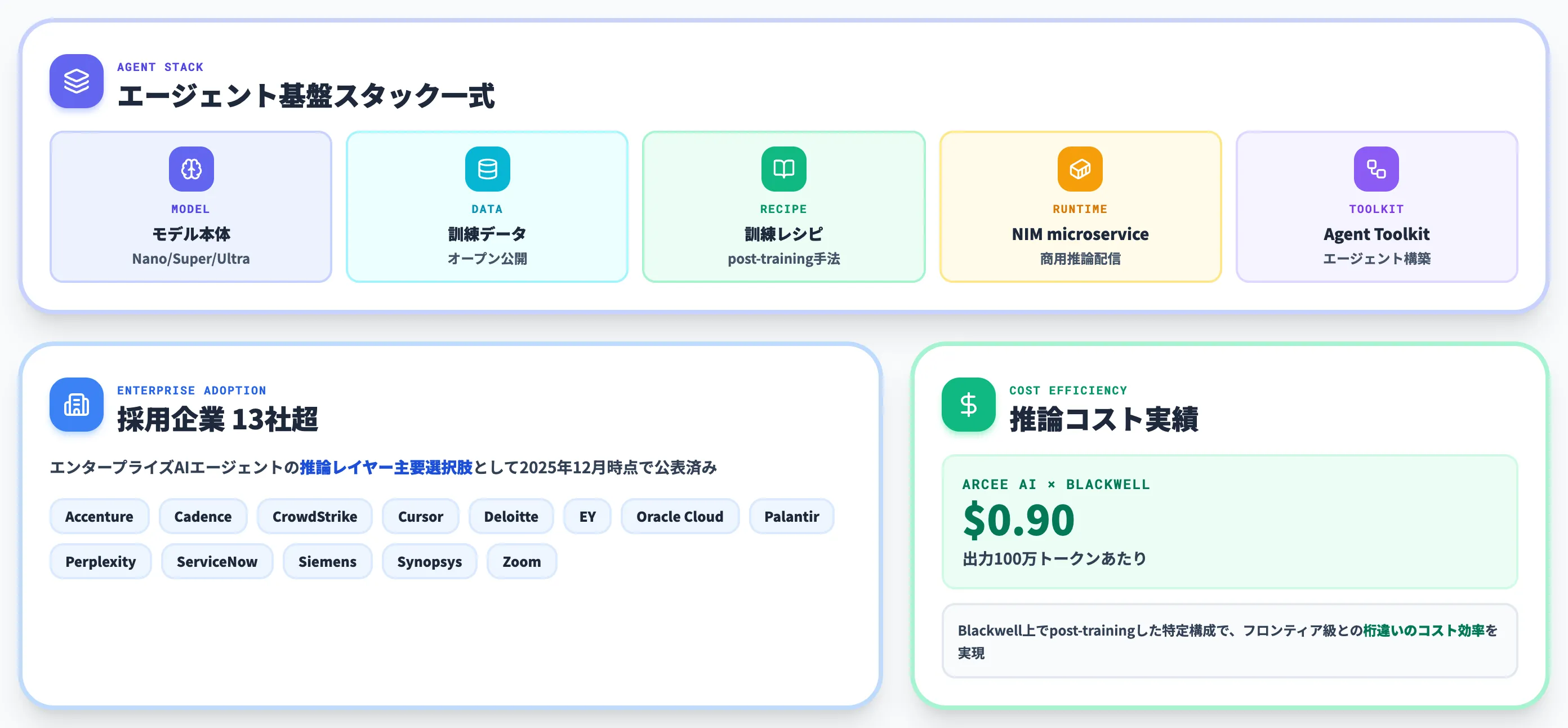Click the highlighted text 桁違いのコスト効率
This screenshot has width=1568, height=728.
click(1424, 630)
